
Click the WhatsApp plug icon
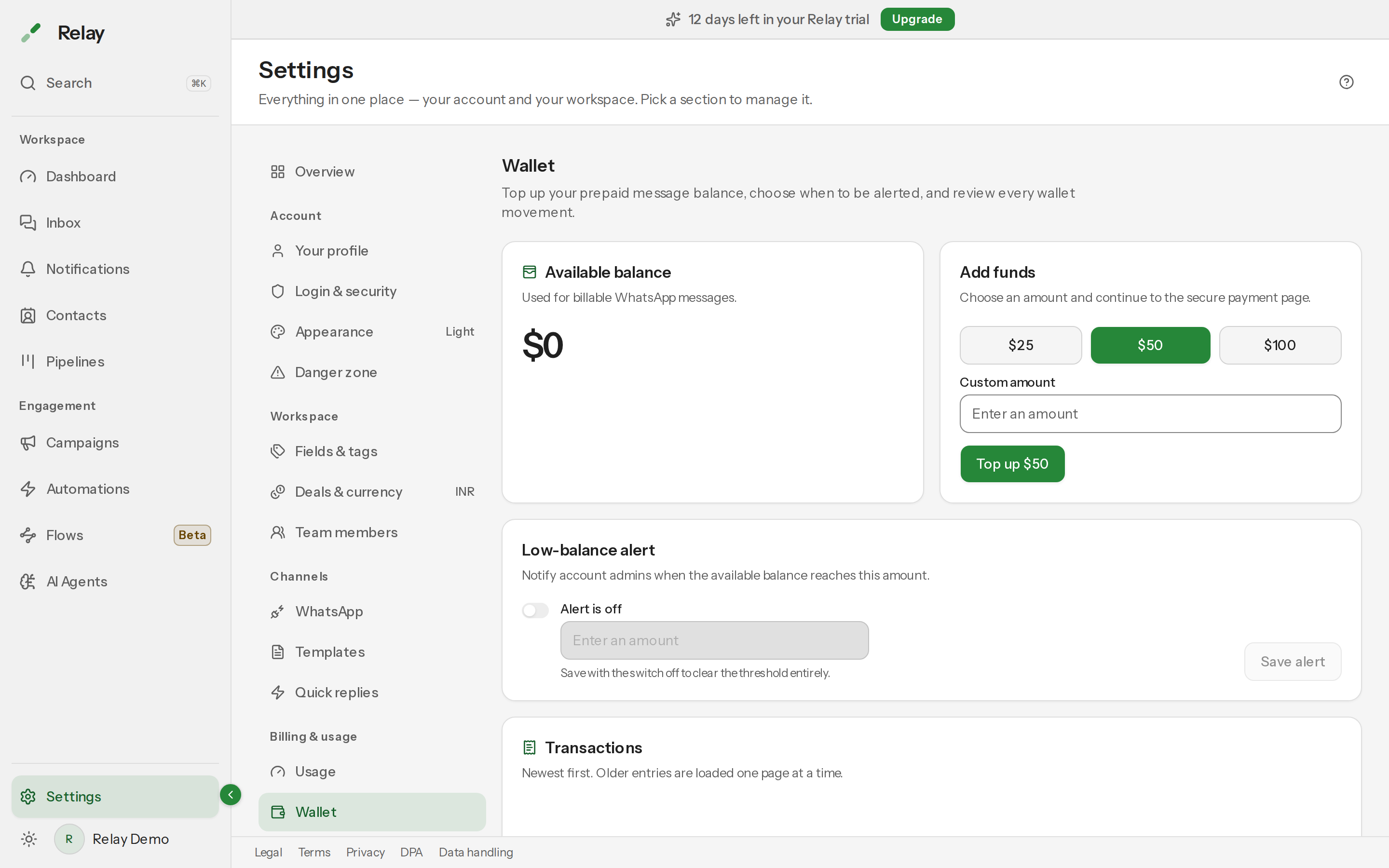tap(278, 611)
